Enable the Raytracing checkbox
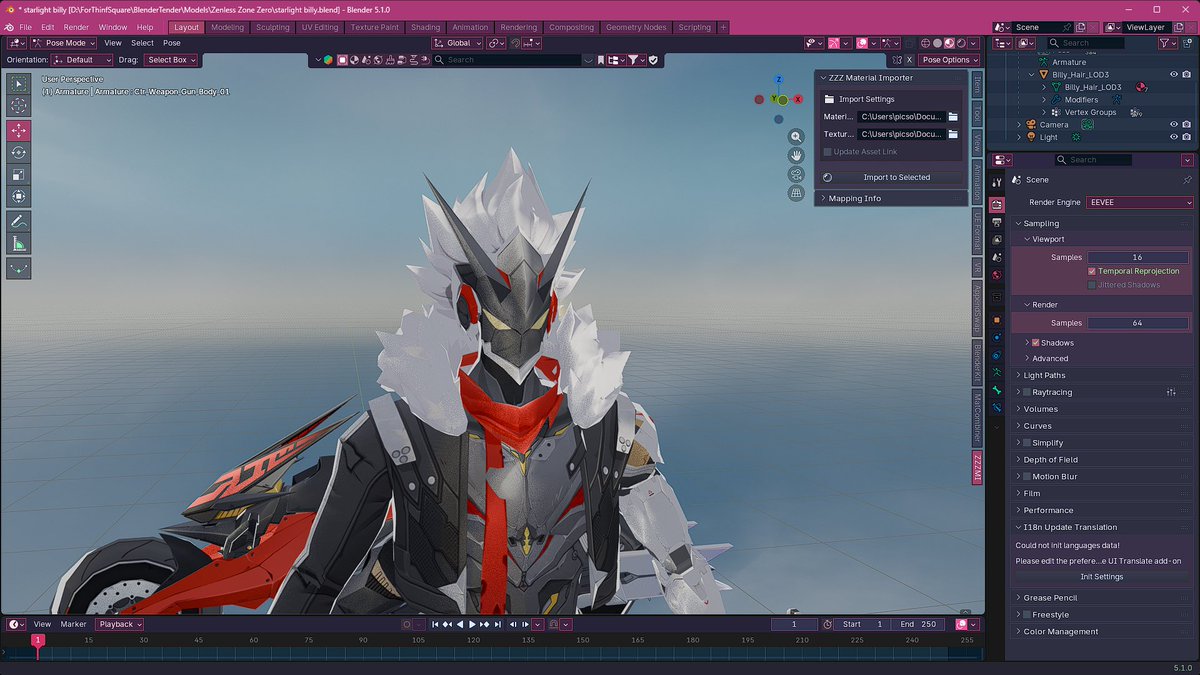 [x=1027, y=393]
